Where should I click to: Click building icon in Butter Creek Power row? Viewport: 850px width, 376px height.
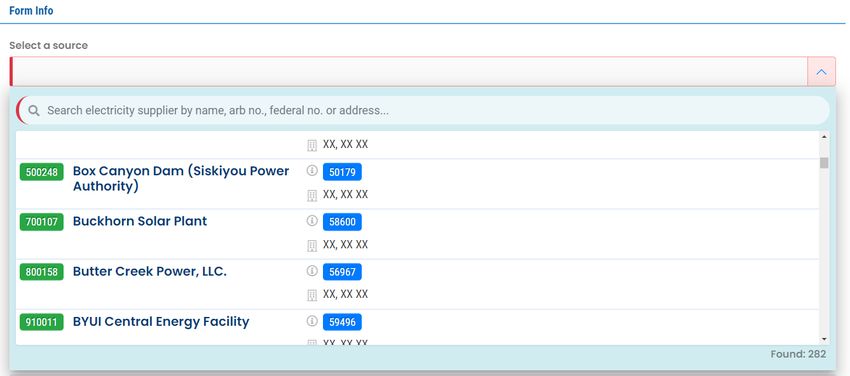point(312,295)
